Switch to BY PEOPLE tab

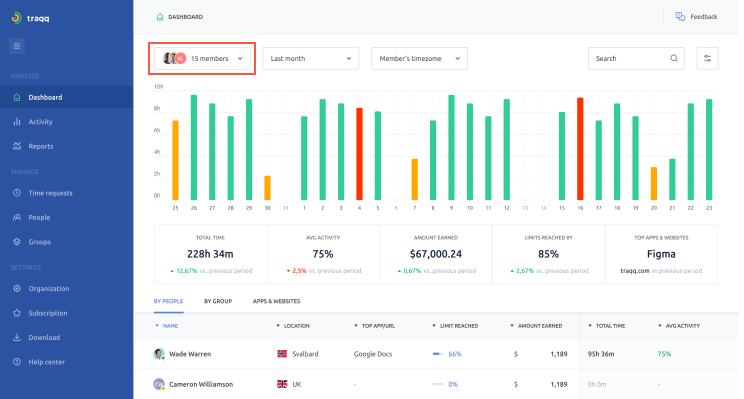[x=168, y=301]
